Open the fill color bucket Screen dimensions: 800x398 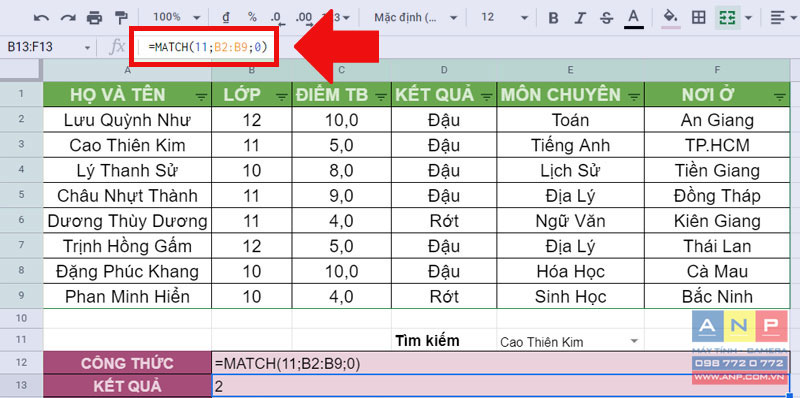click(671, 18)
